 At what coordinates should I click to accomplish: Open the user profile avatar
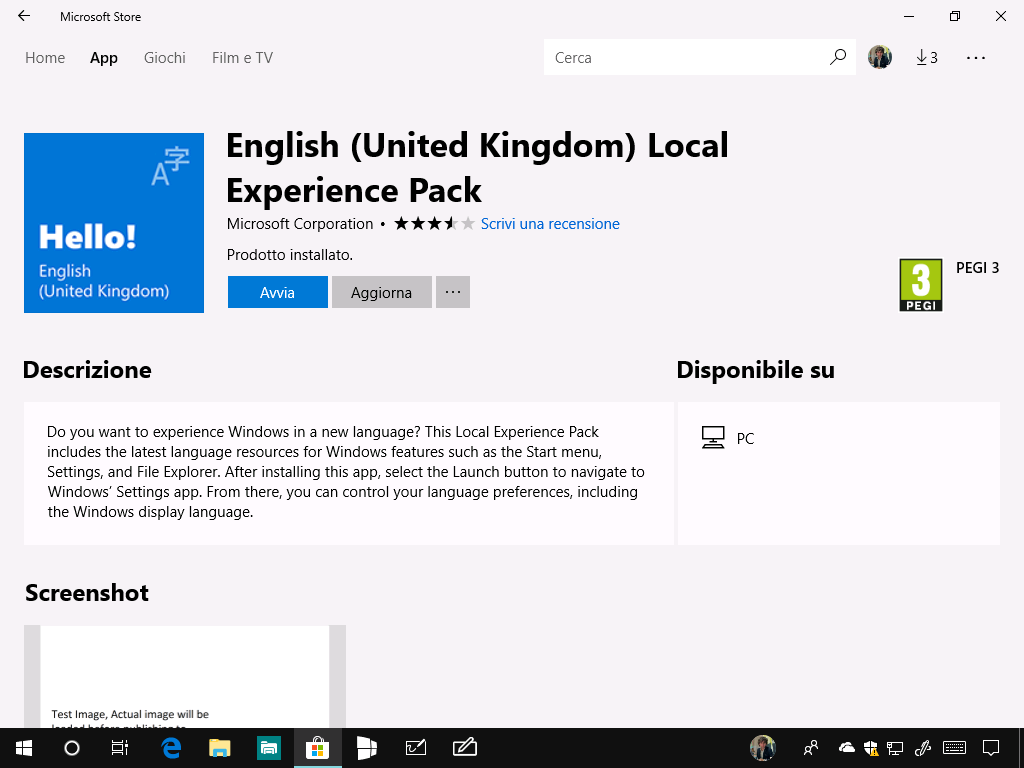point(880,57)
